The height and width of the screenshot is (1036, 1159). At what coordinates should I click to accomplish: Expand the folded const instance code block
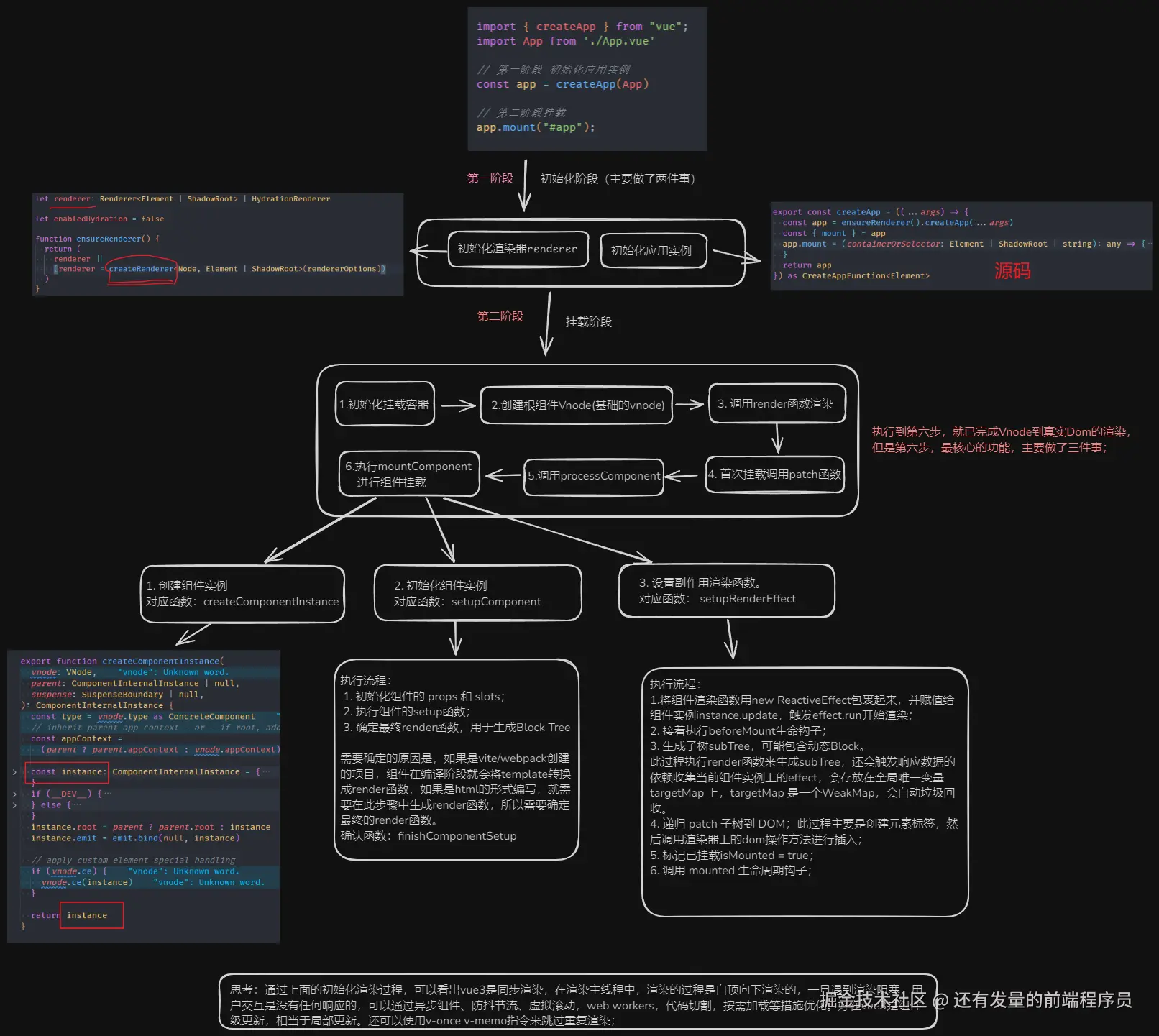point(14,772)
